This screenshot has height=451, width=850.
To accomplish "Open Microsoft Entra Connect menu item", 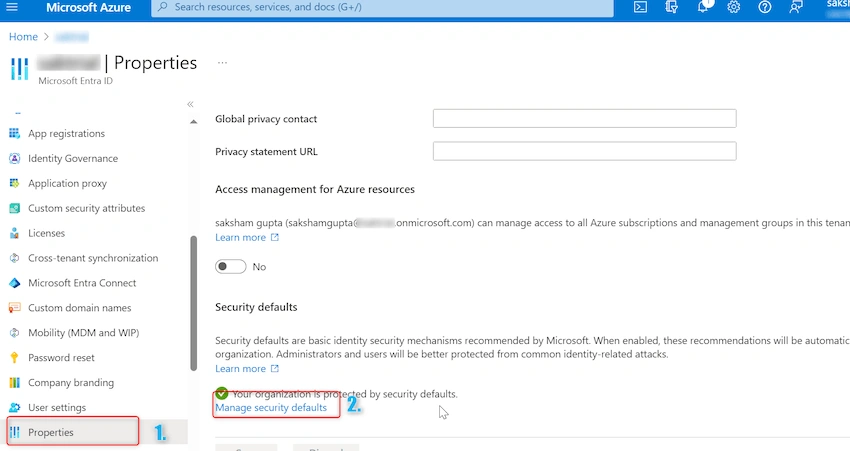I will [x=82, y=283].
